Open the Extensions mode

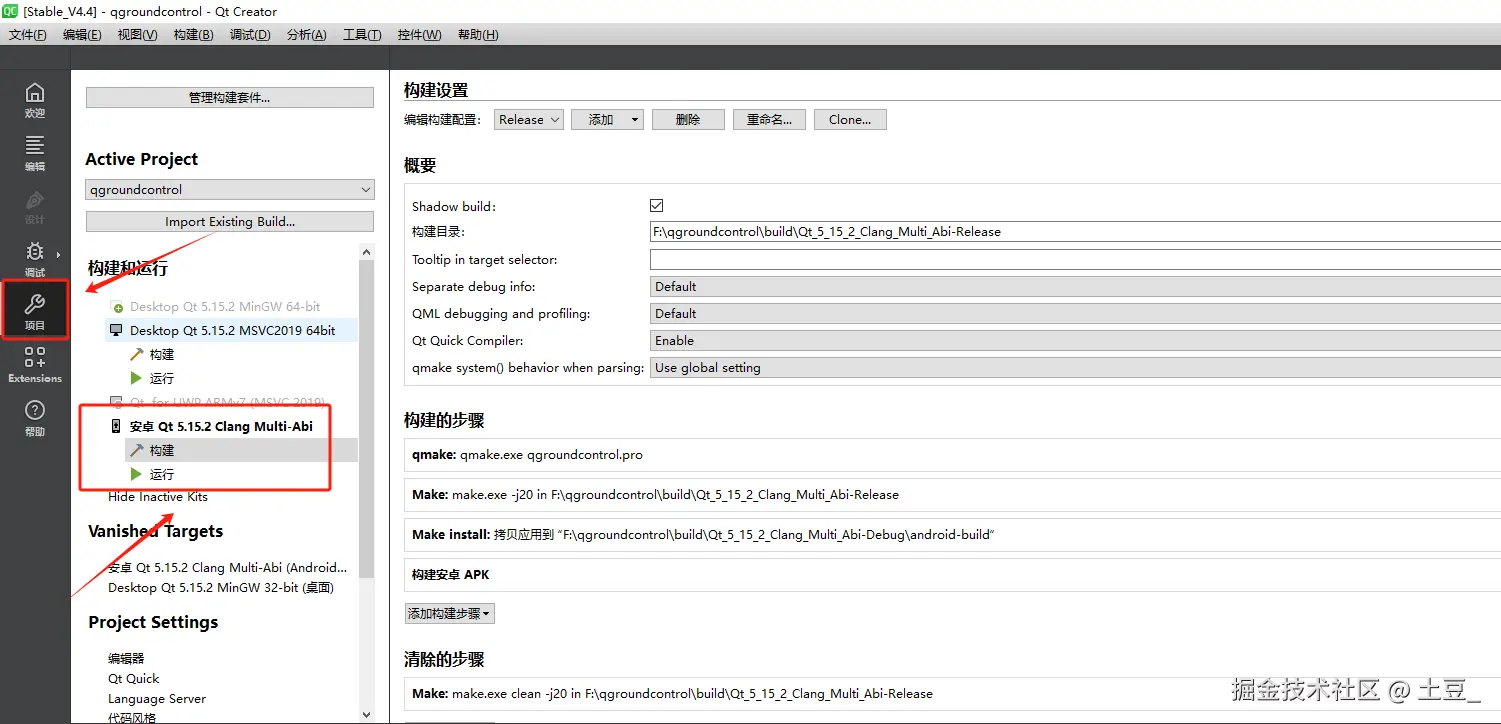click(35, 365)
